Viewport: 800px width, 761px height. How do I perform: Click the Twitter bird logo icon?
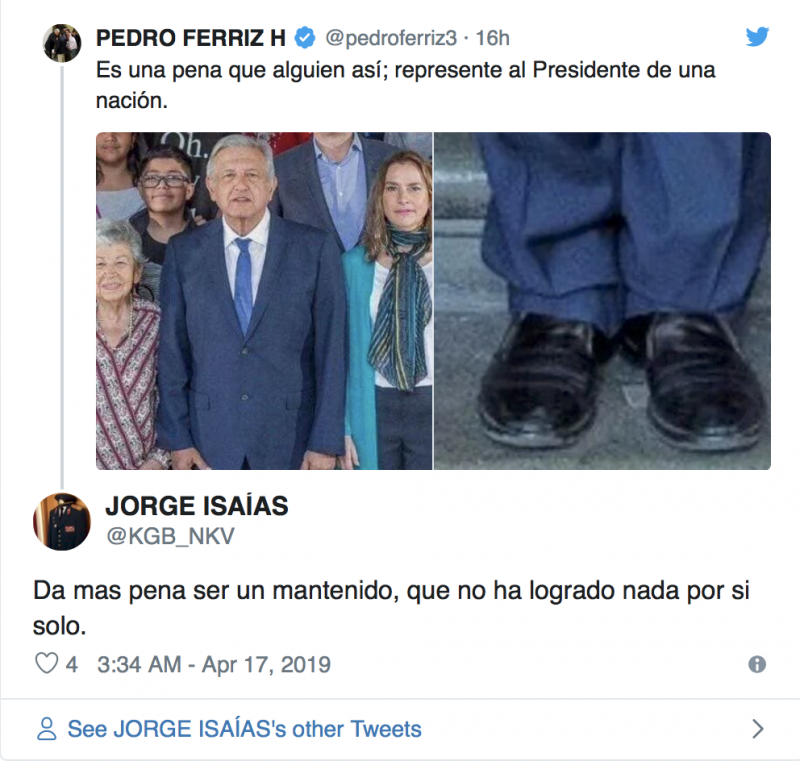point(757,37)
